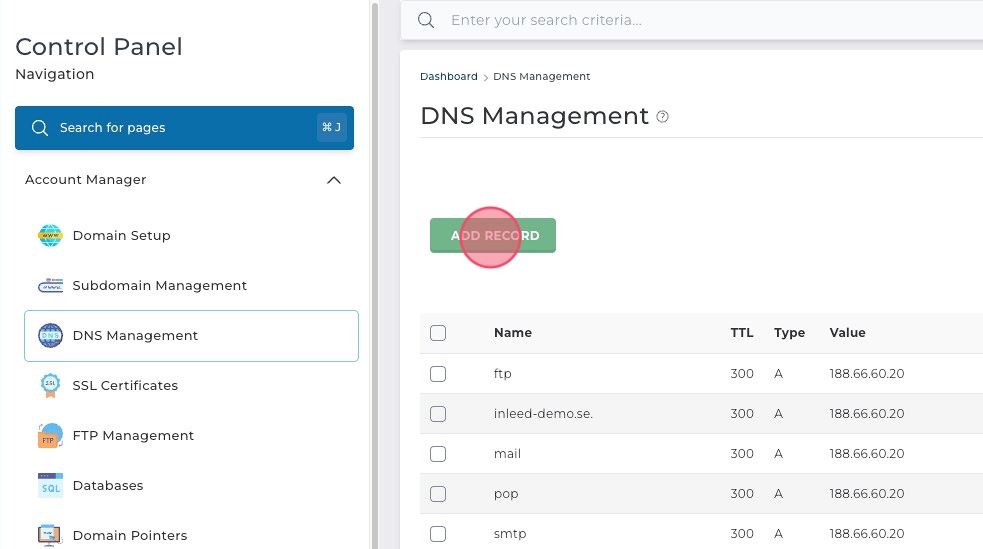Image resolution: width=983 pixels, height=549 pixels.
Task: Select the mail record checkbox
Action: tap(438, 454)
